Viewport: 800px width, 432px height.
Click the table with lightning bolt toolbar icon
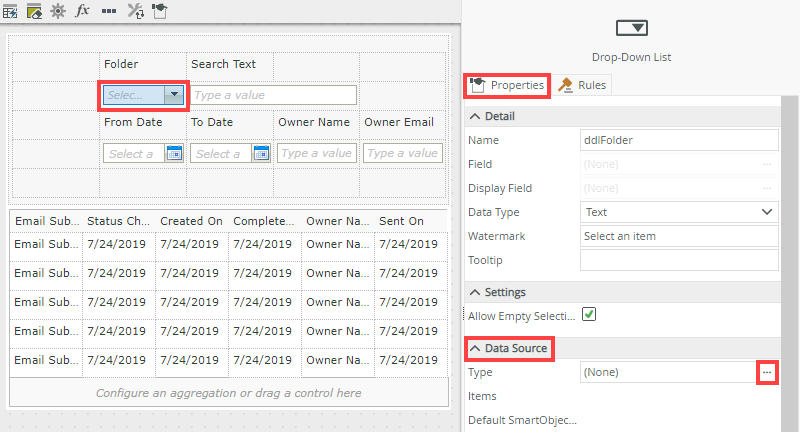tap(10, 11)
